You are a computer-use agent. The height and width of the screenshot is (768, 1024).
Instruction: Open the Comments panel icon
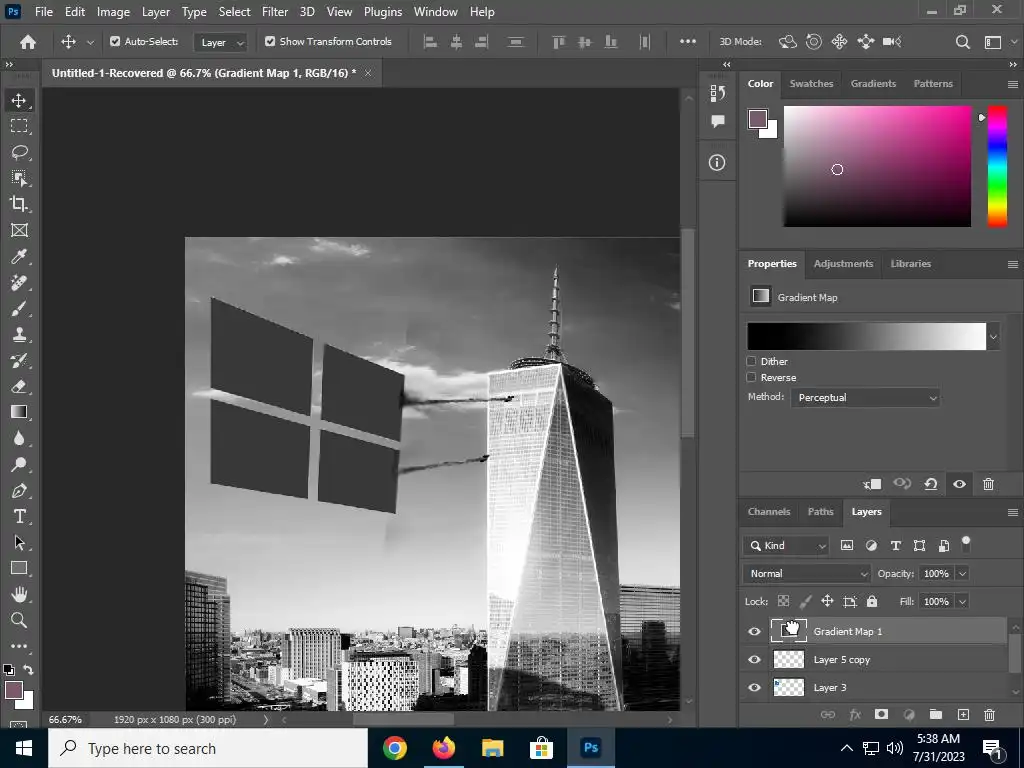click(718, 121)
